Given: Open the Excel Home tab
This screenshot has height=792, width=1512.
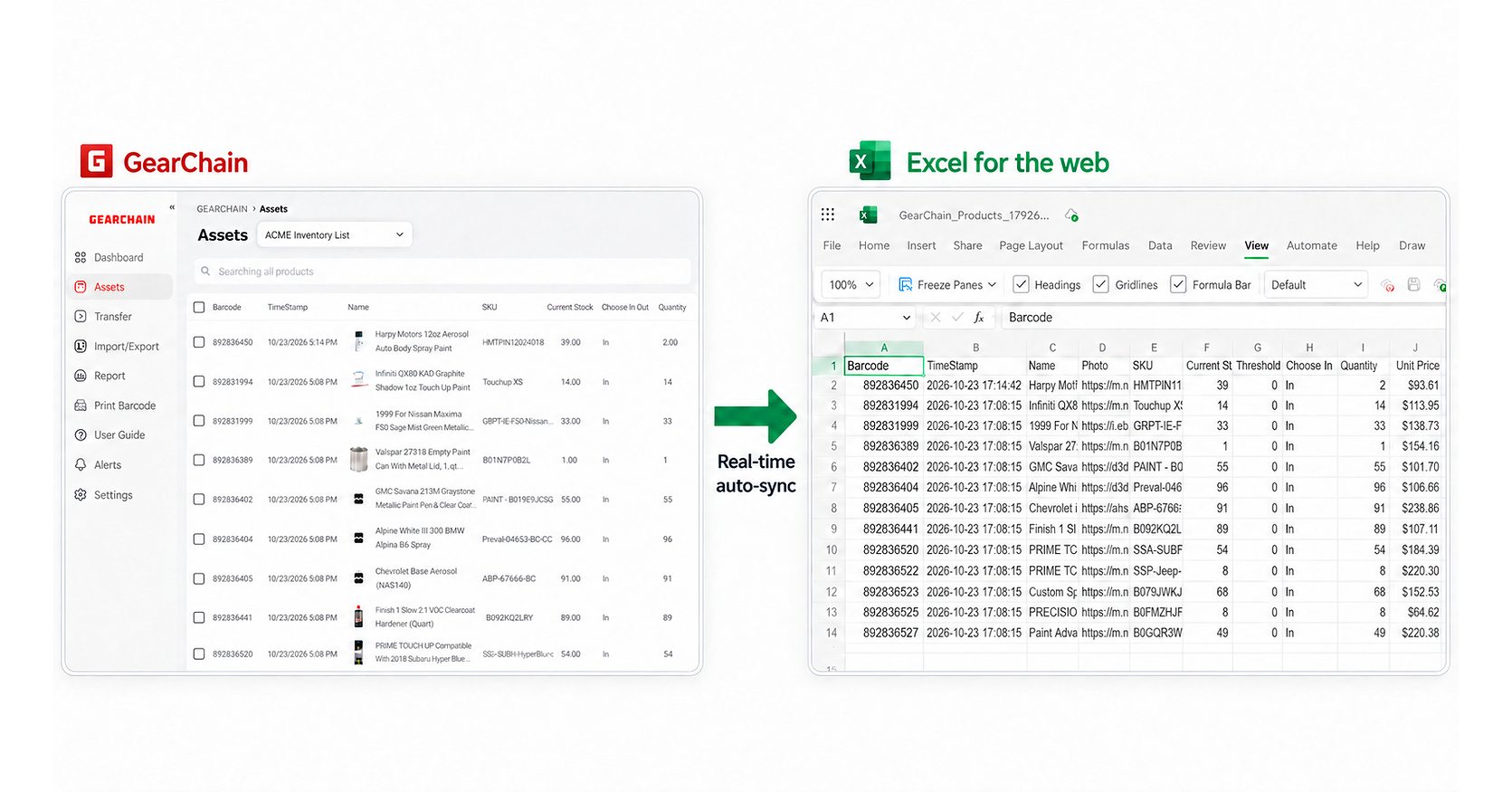Looking at the screenshot, I should coord(874,245).
